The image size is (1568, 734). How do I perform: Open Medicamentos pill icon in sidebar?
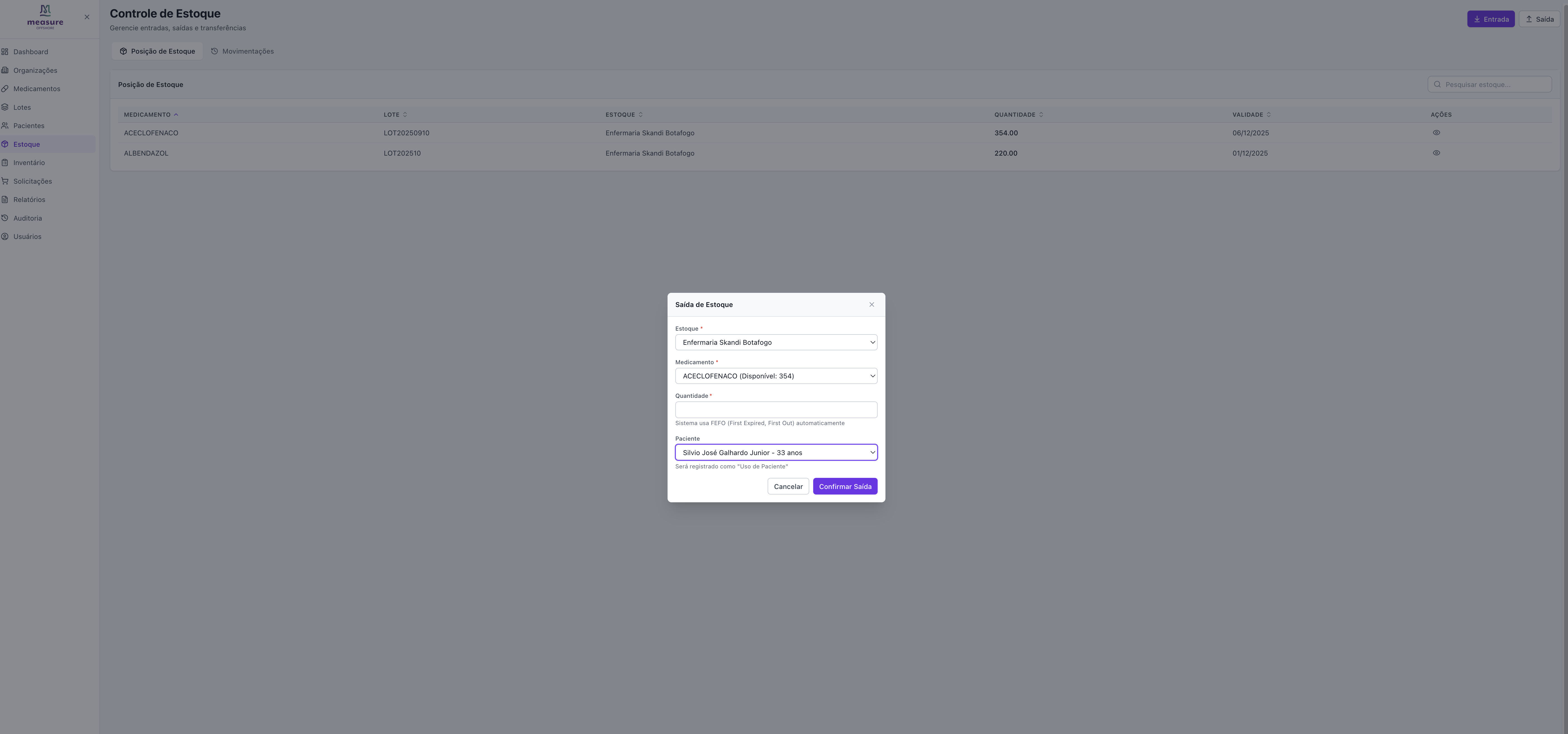point(5,89)
